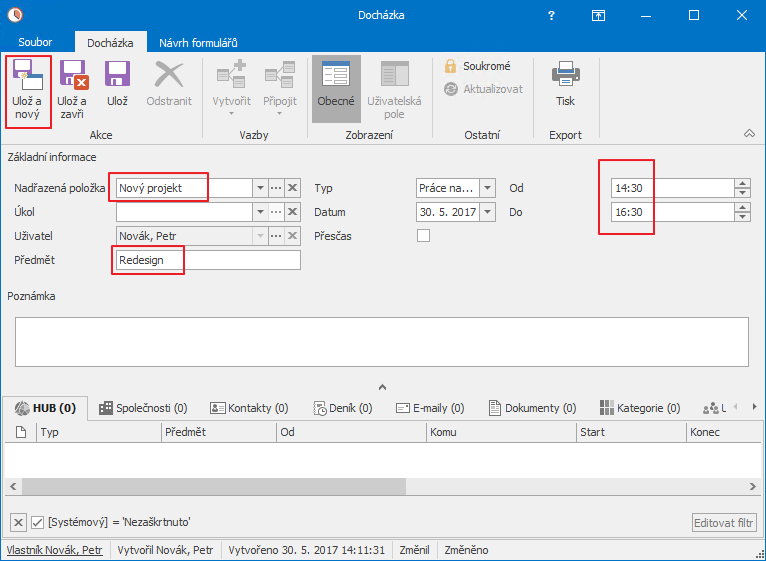
Task: Open the Soubor menu tab
Action: (35, 42)
